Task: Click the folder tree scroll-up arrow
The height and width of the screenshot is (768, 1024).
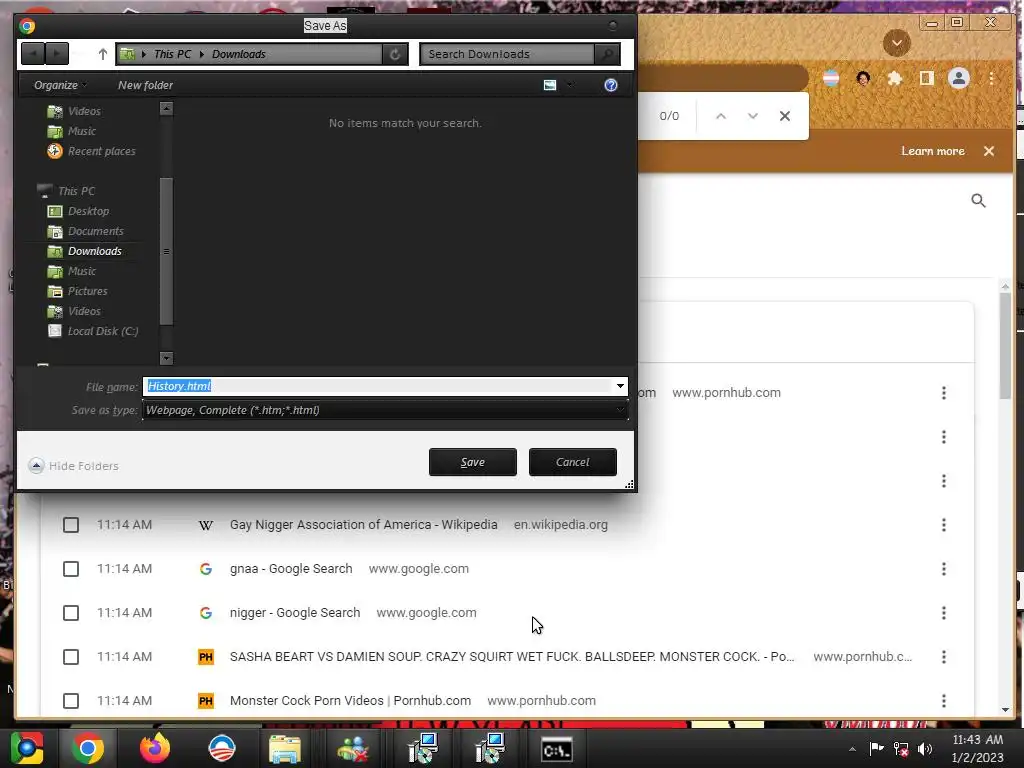Action: [167, 108]
